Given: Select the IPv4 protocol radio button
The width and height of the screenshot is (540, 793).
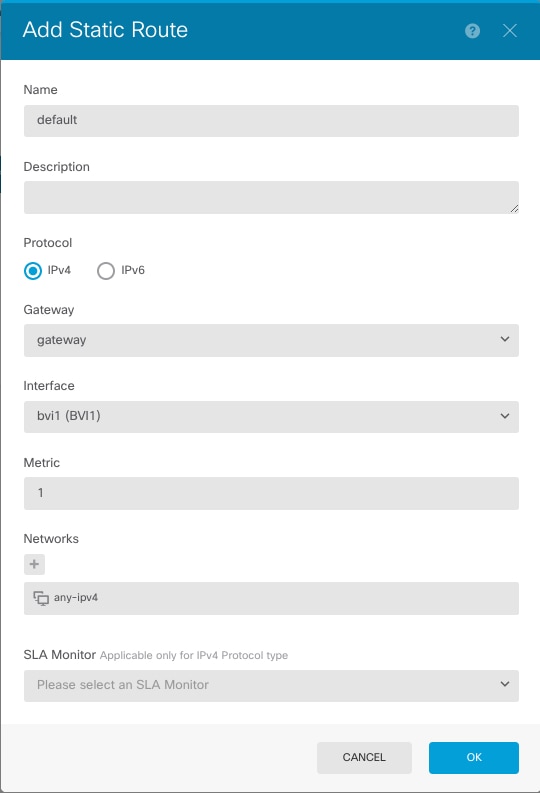Looking at the screenshot, I should [x=33, y=271].
